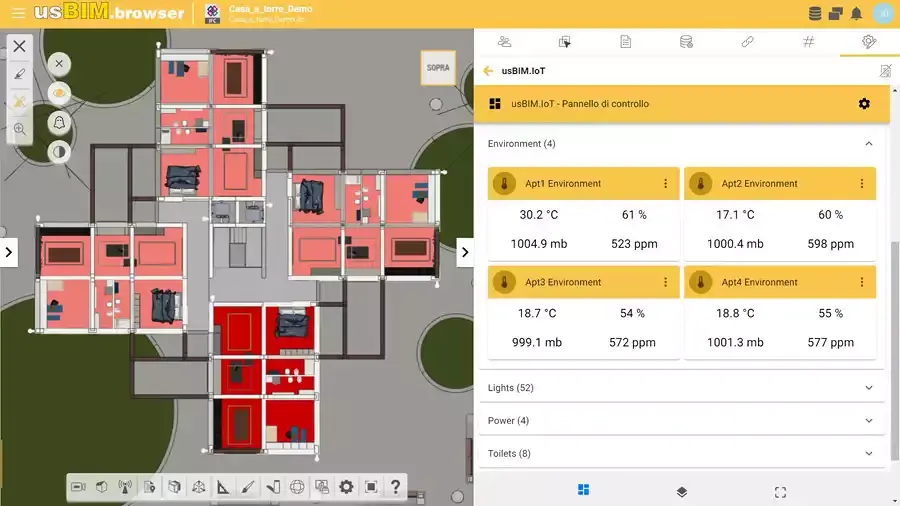Open control panel settings gear
Screen dimensions: 900x506
pyautogui.click(x=864, y=104)
